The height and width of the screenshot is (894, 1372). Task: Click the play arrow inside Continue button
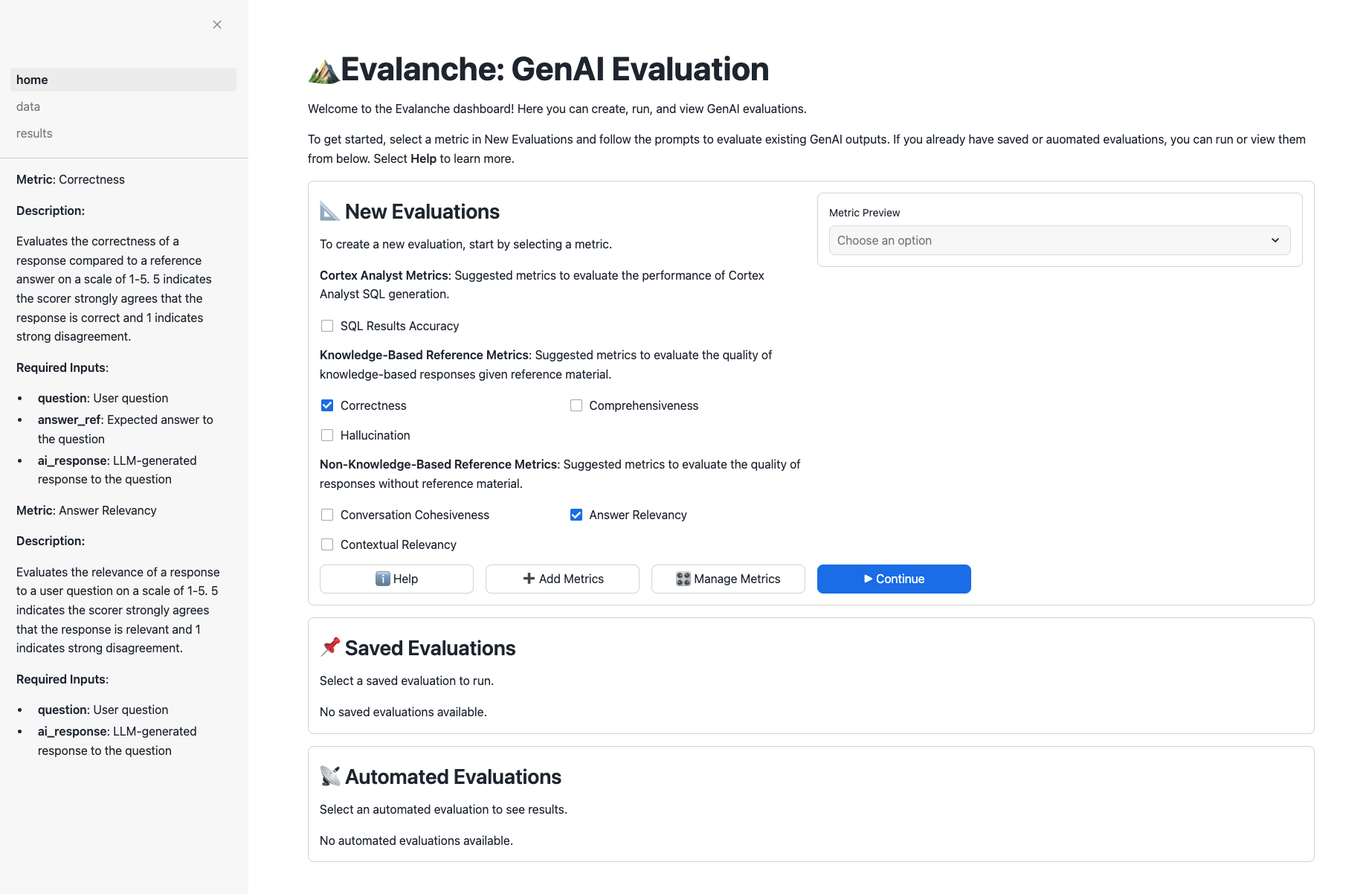(867, 579)
